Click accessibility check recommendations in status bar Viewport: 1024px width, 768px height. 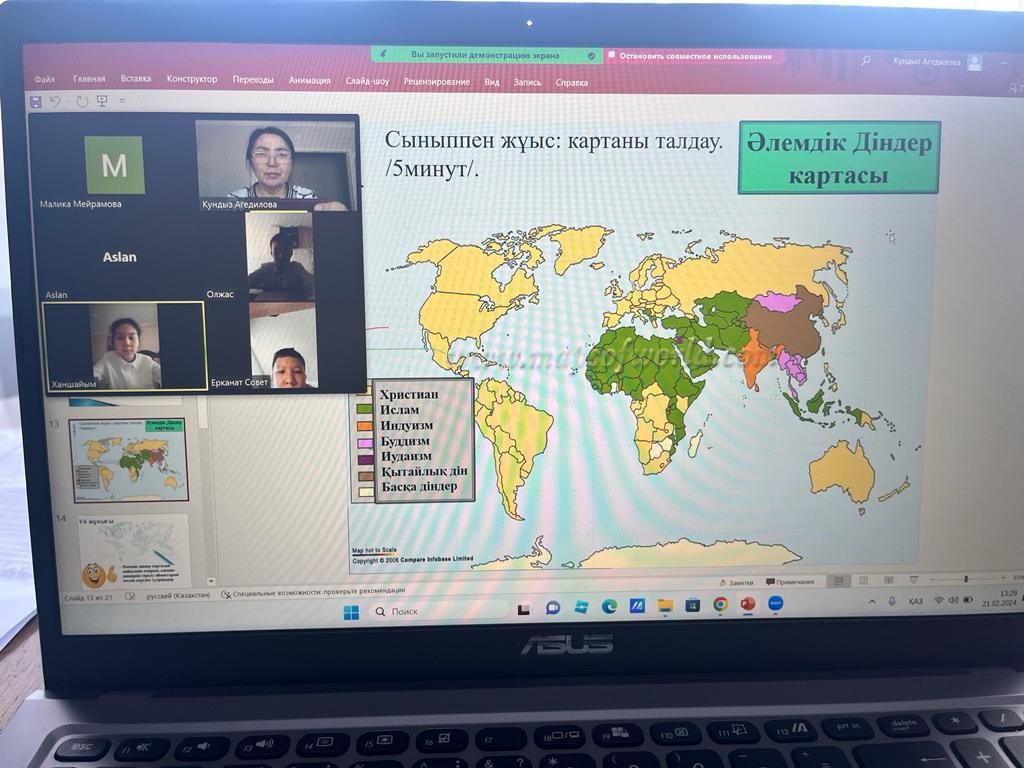[313, 593]
